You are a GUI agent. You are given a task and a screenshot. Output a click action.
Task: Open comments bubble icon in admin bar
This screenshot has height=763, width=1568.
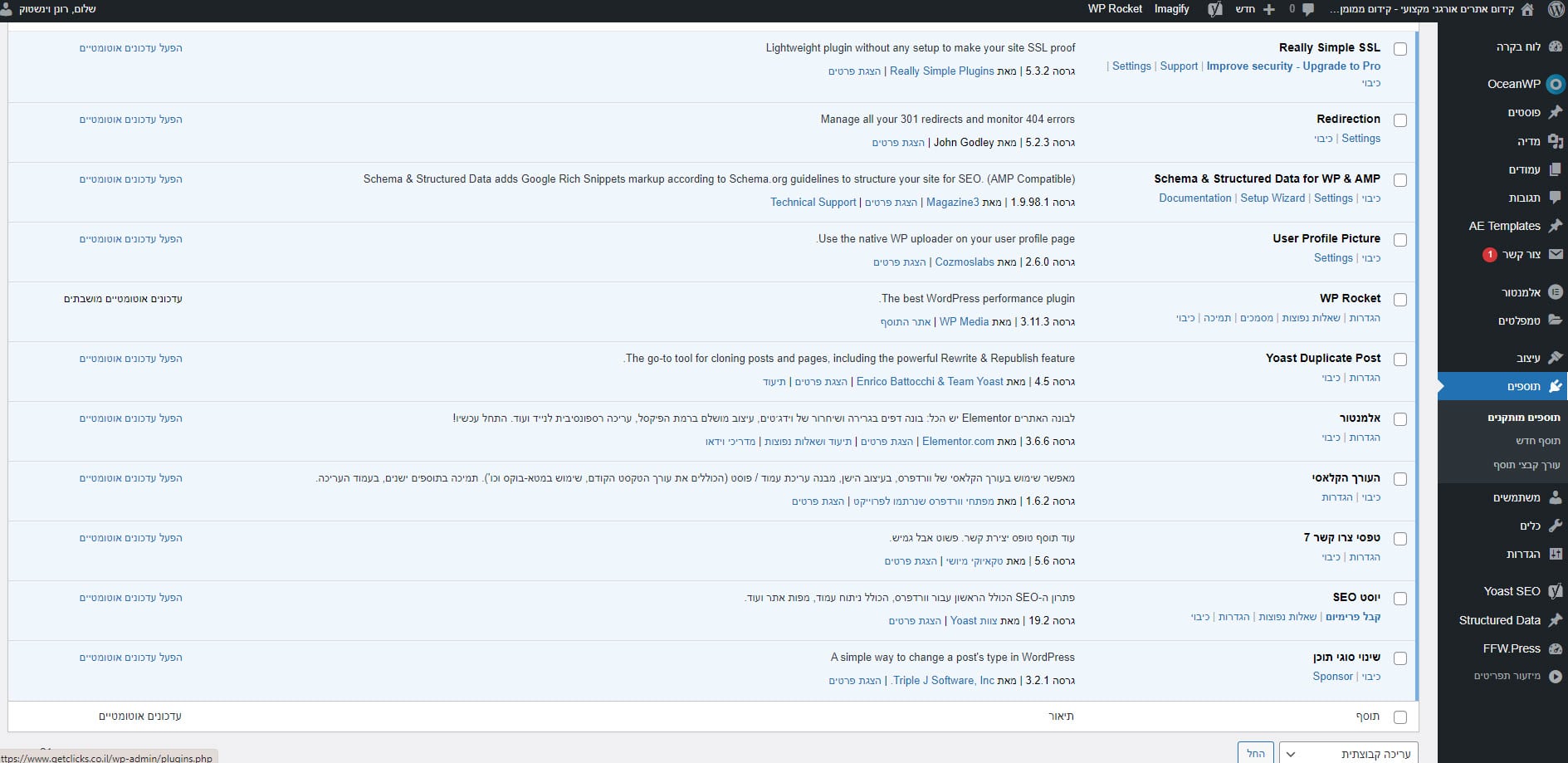[x=1308, y=9]
